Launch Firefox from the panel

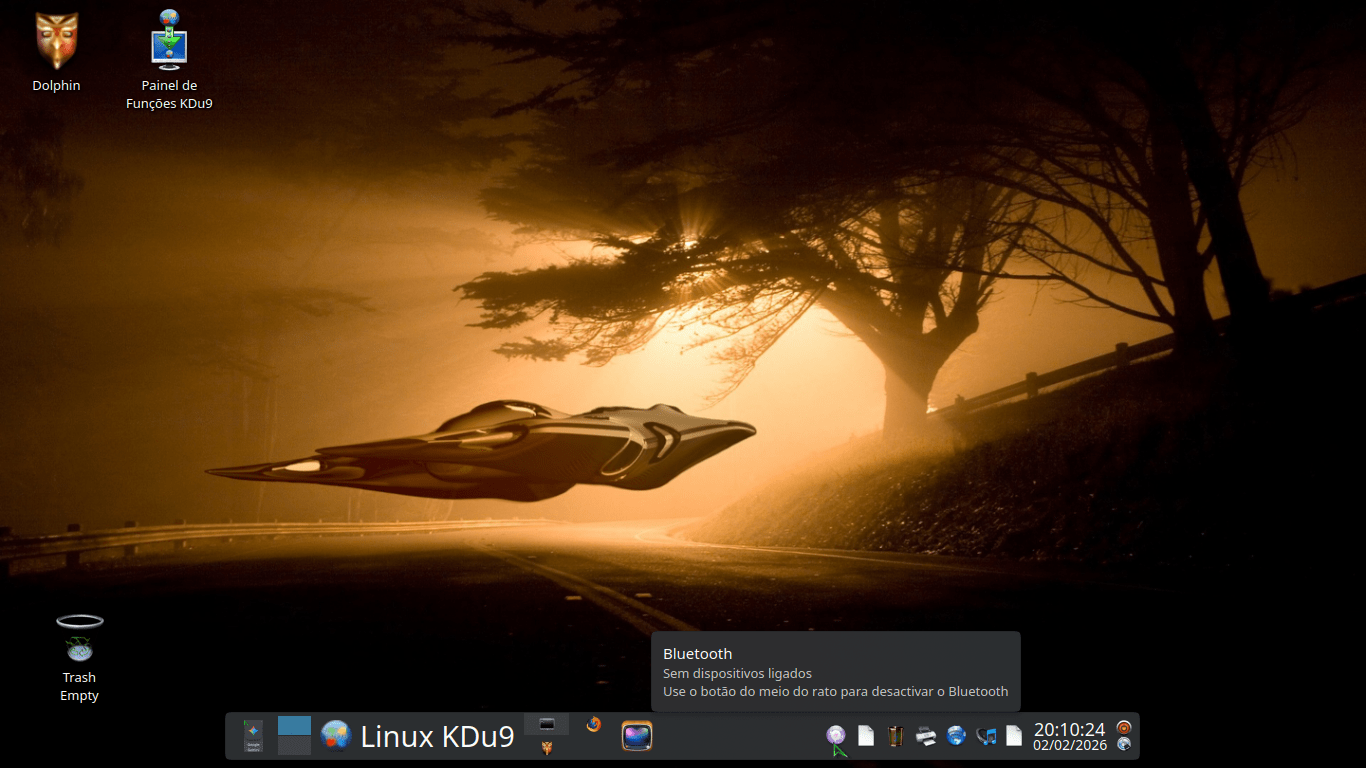point(594,724)
